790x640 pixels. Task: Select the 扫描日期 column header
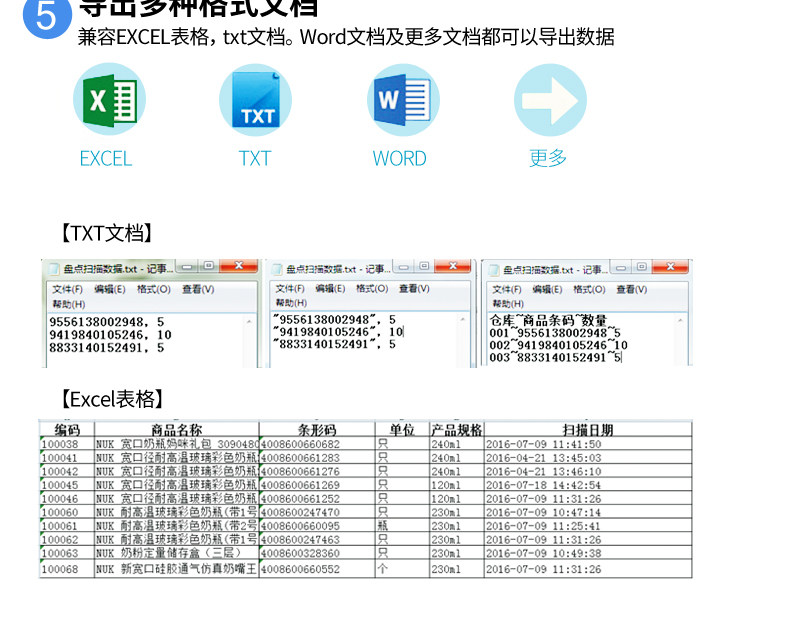[x=588, y=430]
